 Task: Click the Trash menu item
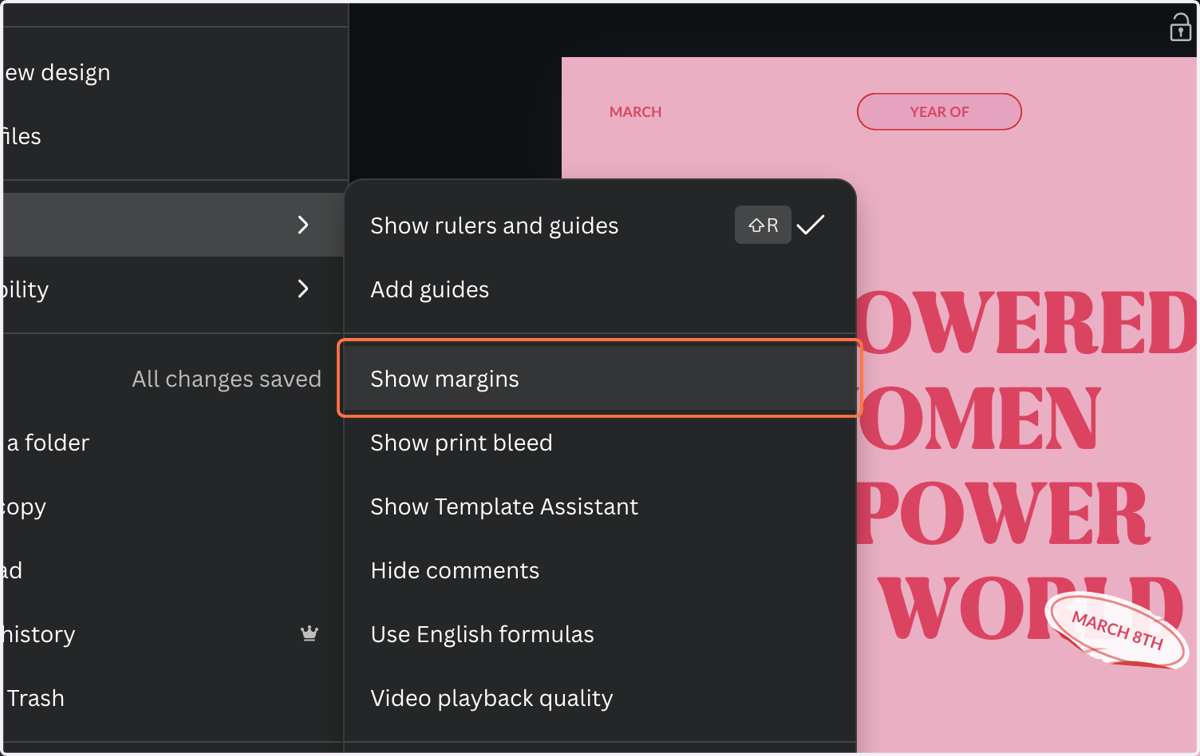(x=174, y=698)
